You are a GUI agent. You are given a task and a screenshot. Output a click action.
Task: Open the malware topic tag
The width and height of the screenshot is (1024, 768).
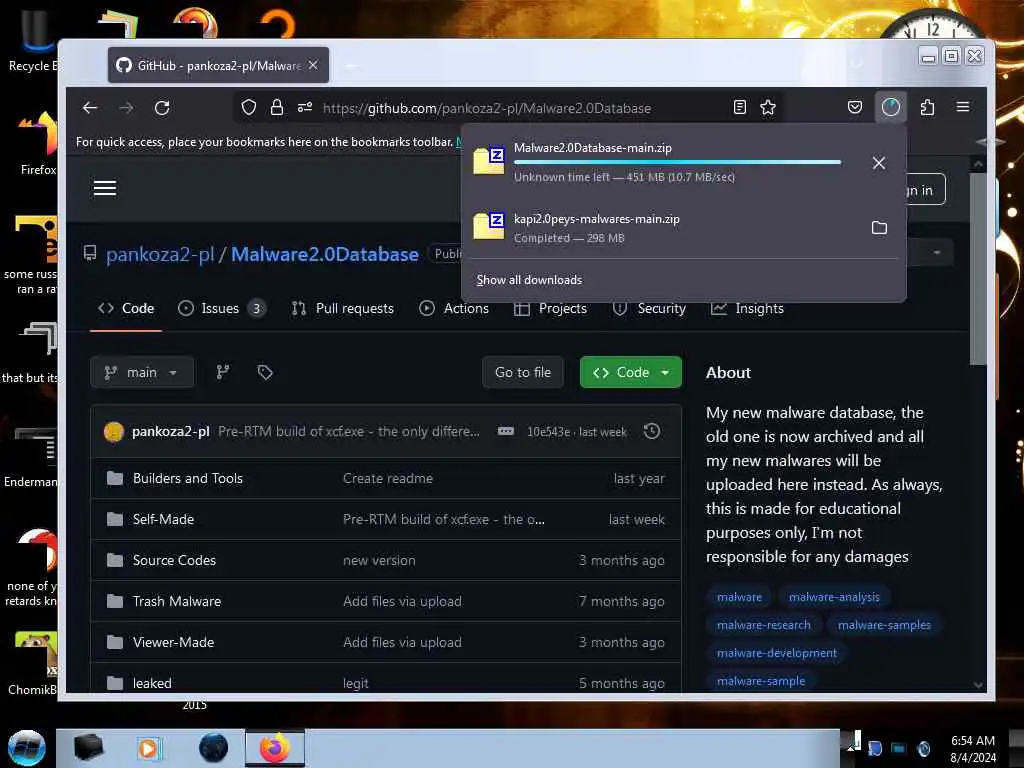pos(739,597)
